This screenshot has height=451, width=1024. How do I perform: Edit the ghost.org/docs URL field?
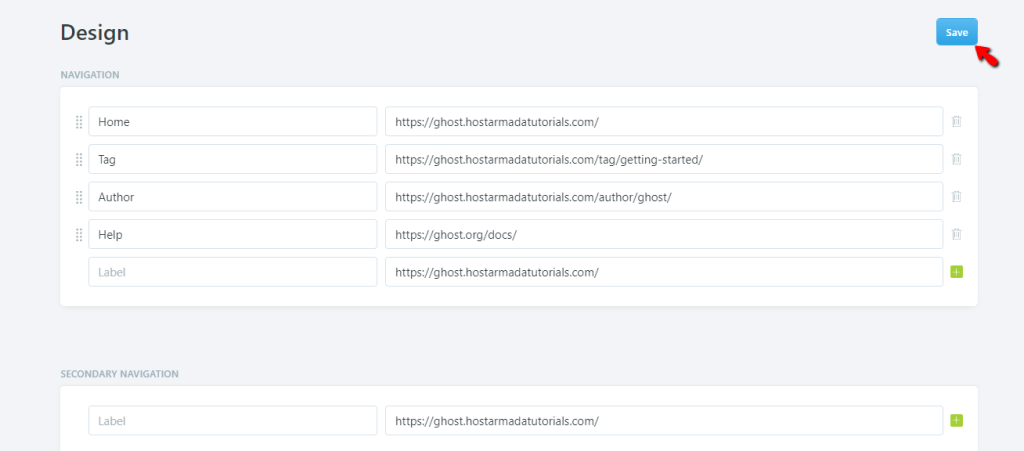[x=663, y=235]
